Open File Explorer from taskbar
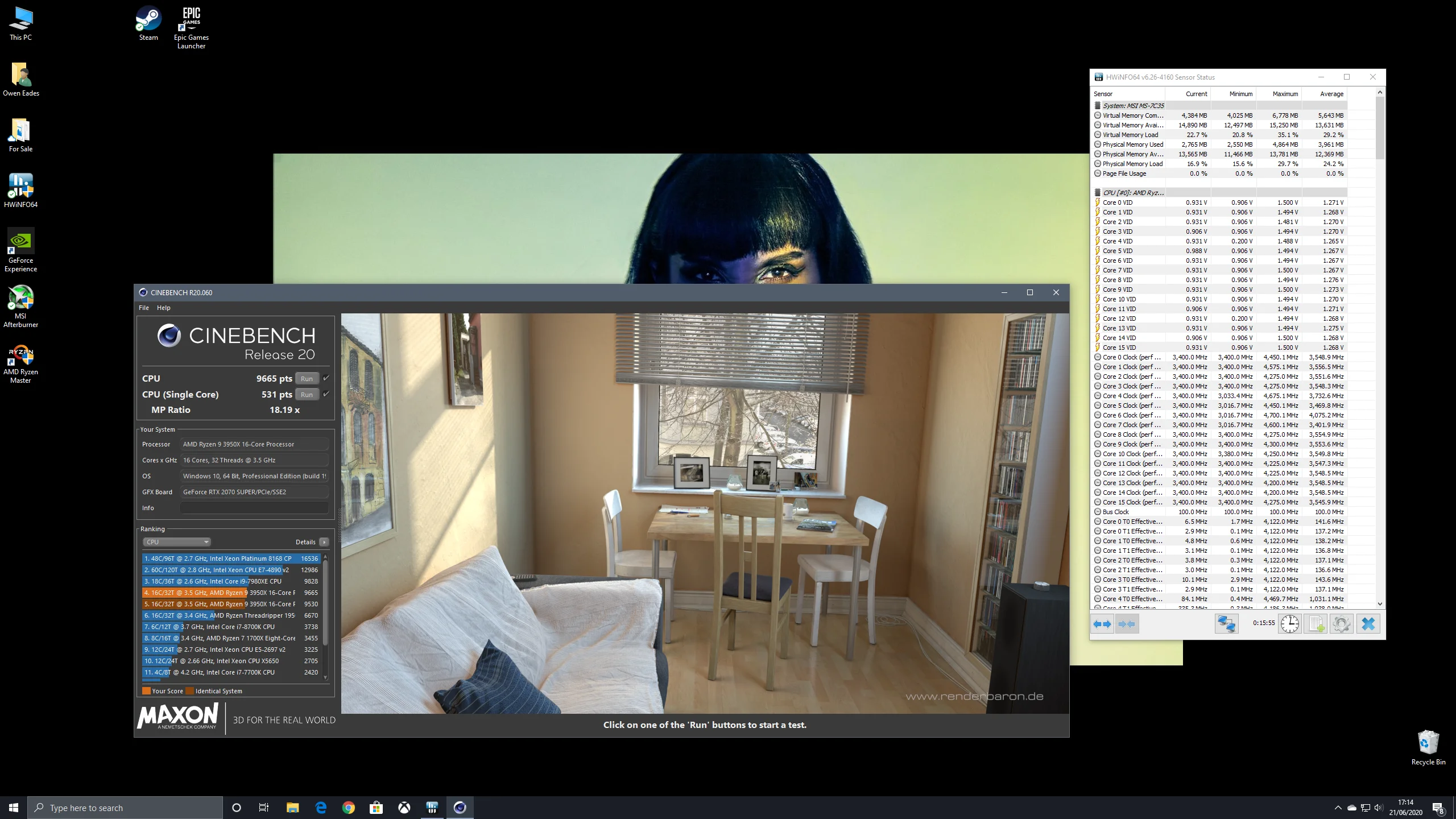This screenshot has width=1456, height=819. pos(293,808)
